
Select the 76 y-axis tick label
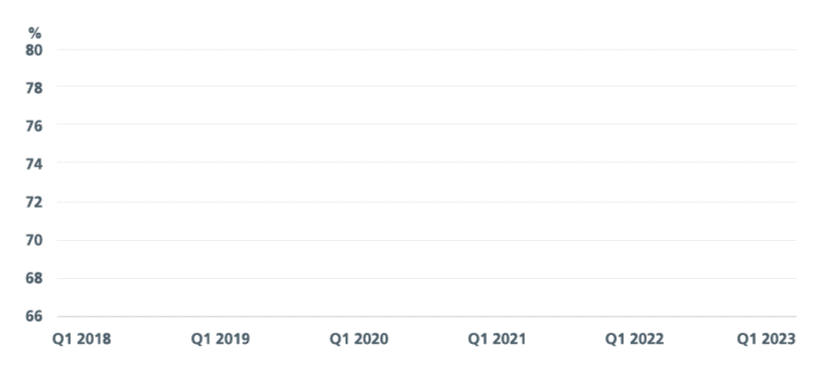tap(34, 126)
